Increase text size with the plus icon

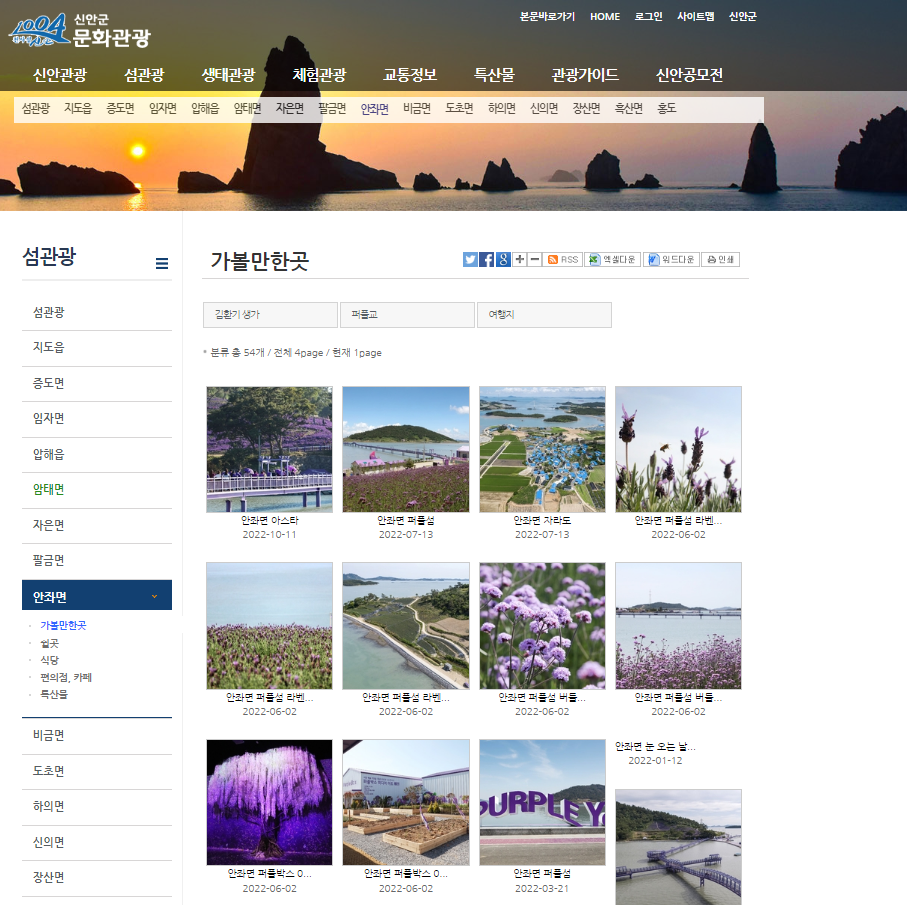tap(519, 259)
